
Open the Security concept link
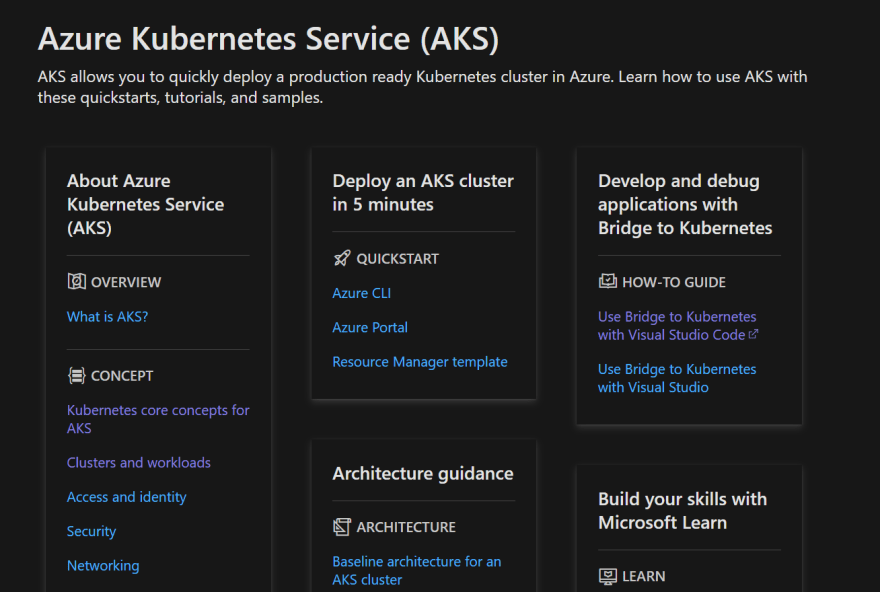coord(91,531)
